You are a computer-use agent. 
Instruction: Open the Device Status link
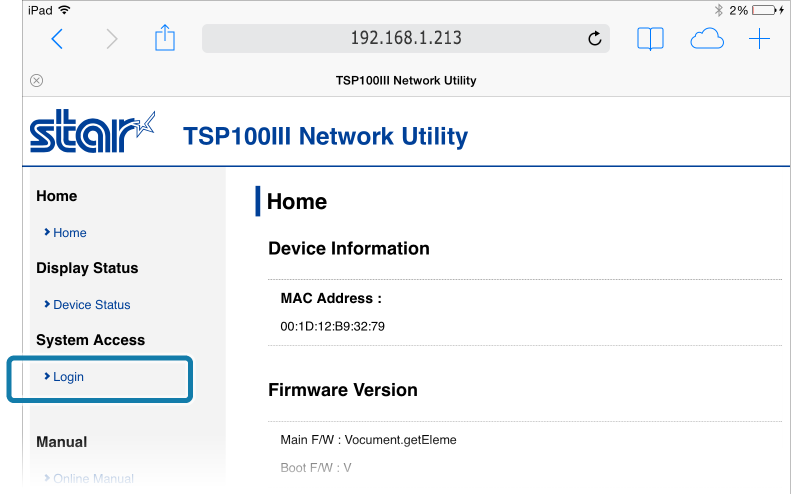click(x=91, y=305)
